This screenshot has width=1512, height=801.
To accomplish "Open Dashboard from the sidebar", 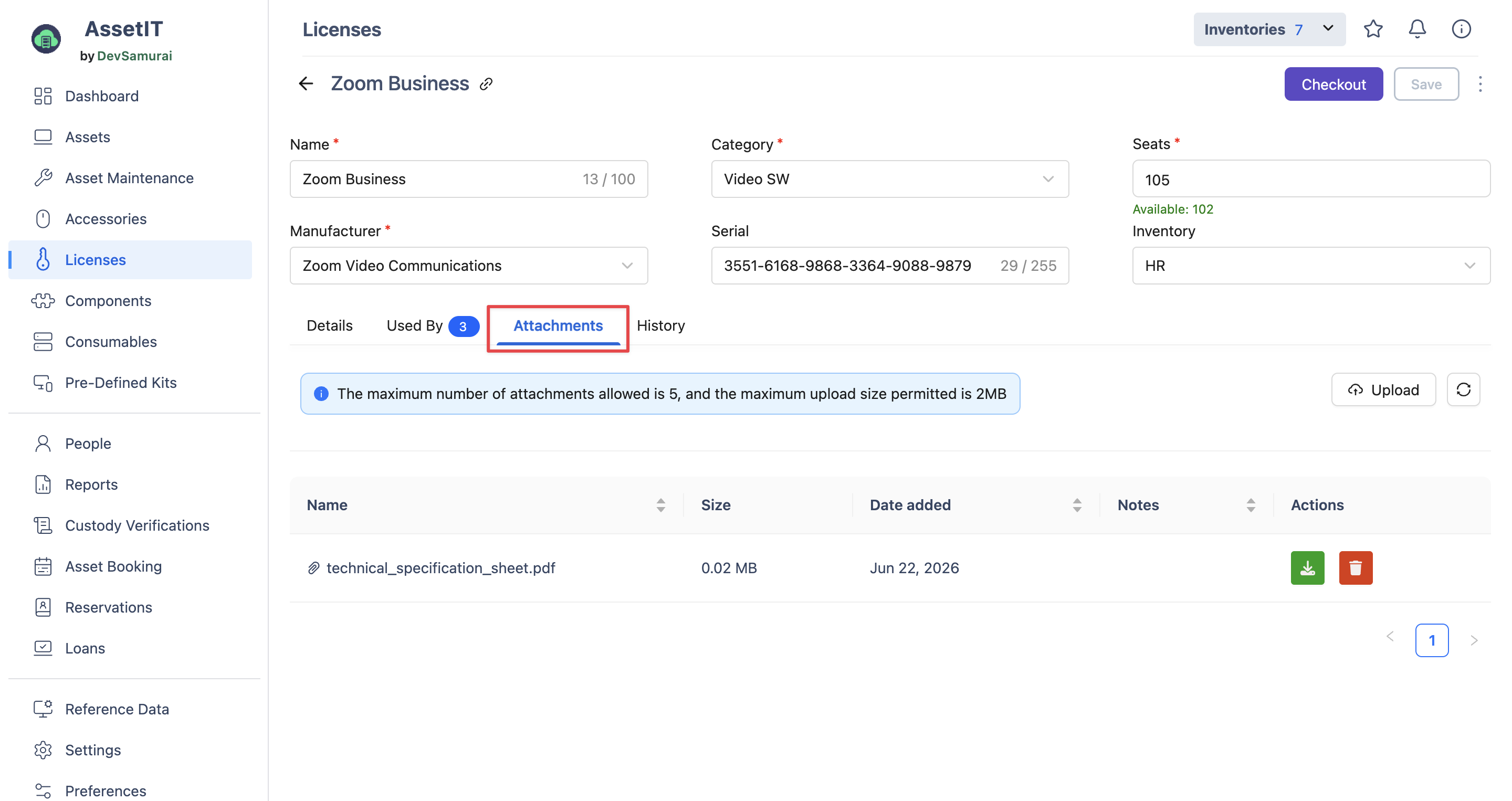I will [101, 96].
